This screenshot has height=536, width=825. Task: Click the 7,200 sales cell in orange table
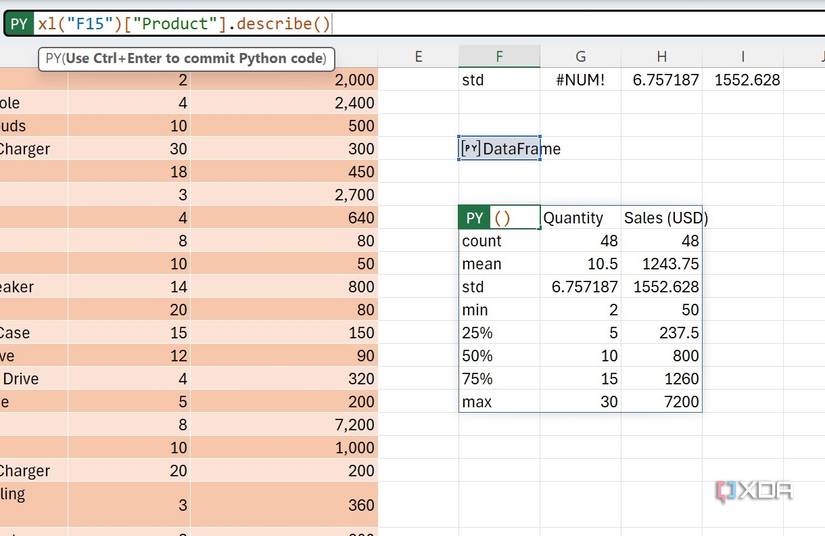[284, 424]
